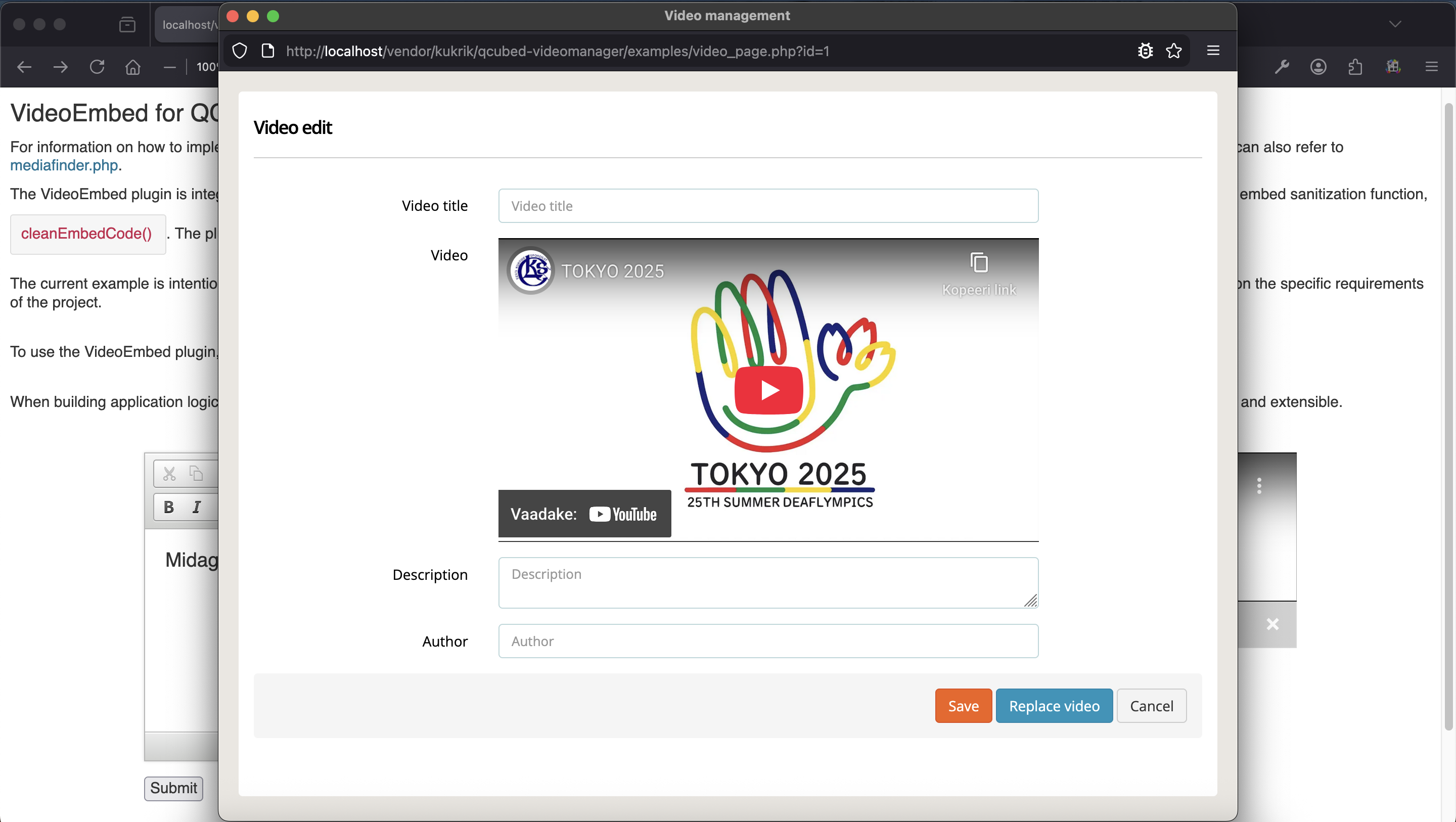The image size is (1456, 822).
Task: Open the popup window hamburger menu
Action: tap(1213, 51)
